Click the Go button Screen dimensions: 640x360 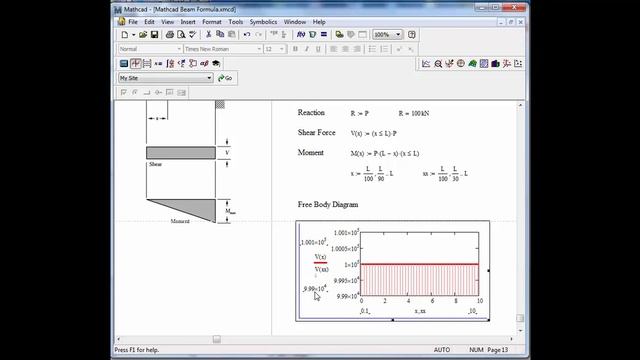(225, 78)
